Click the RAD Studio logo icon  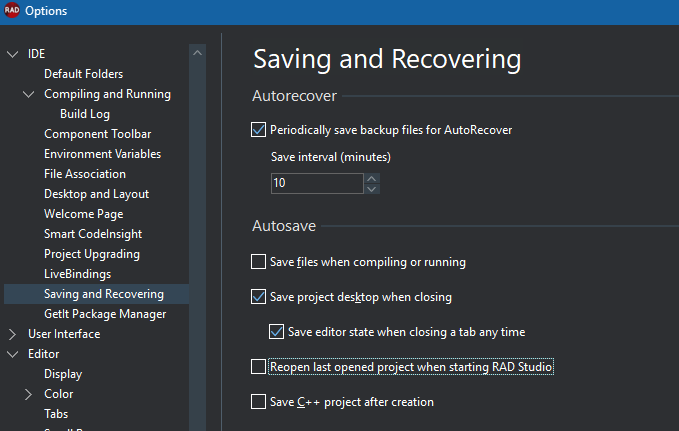(x=12, y=10)
